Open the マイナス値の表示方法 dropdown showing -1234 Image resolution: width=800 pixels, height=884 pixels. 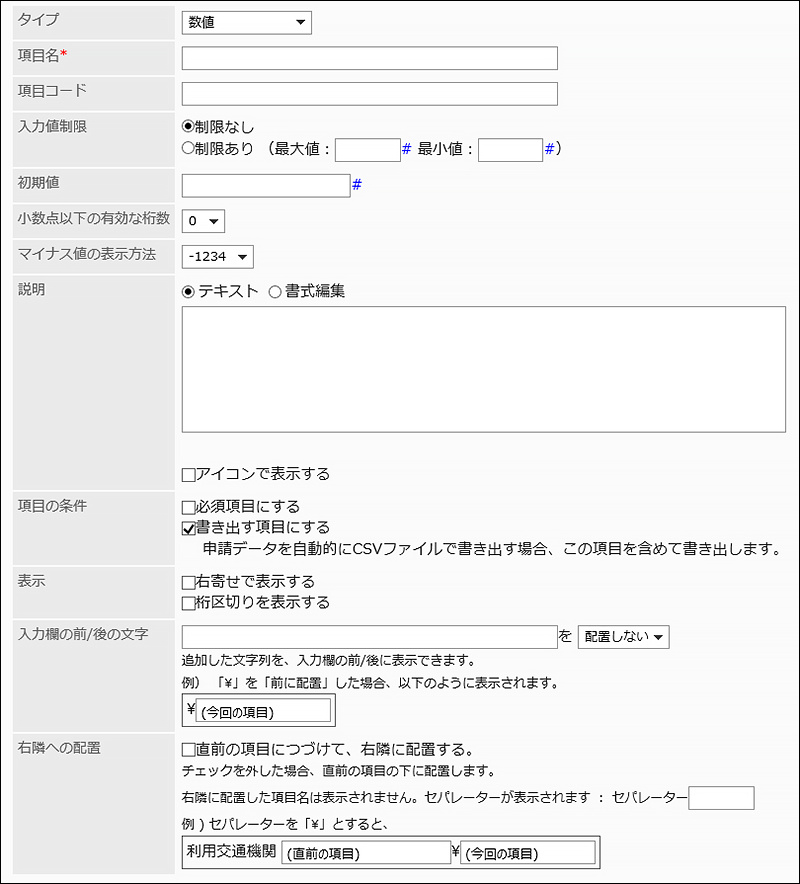click(x=218, y=257)
